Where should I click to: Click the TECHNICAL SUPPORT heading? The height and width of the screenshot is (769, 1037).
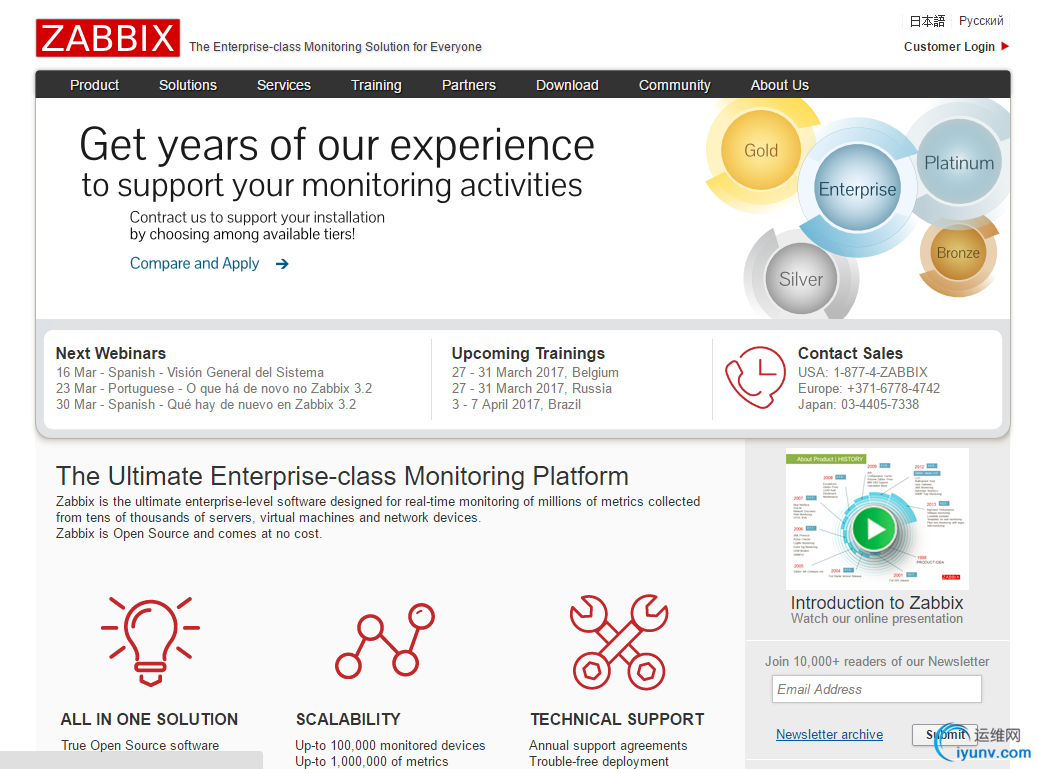[617, 719]
